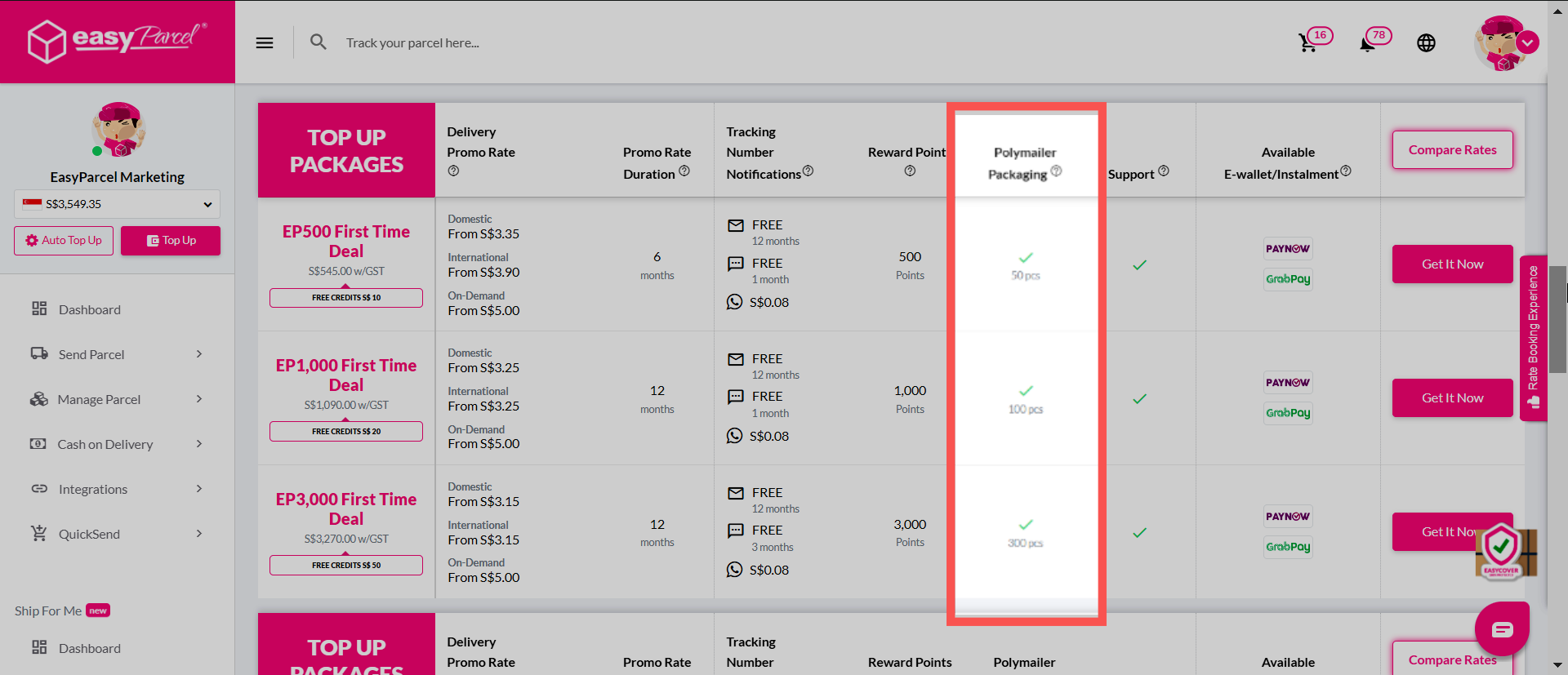Open the S$3,549.35 balance dropdown
The image size is (1568, 675).
click(118, 204)
